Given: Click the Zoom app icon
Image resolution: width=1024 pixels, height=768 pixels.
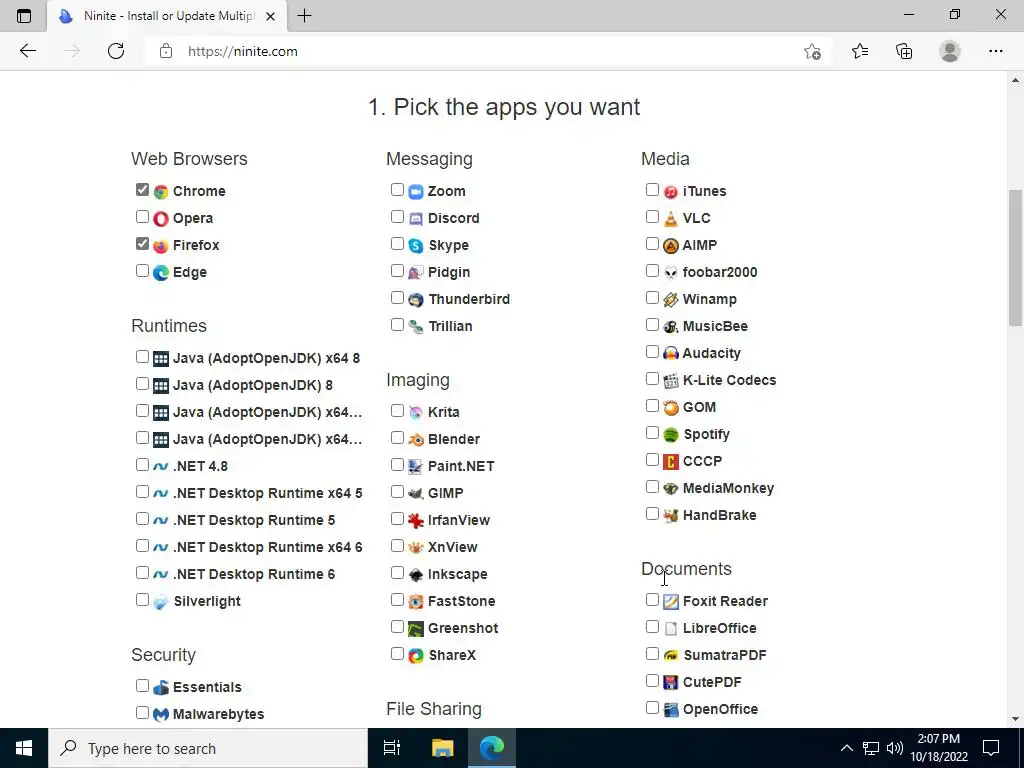Looking at the screenshot, I should click(416, 191).
